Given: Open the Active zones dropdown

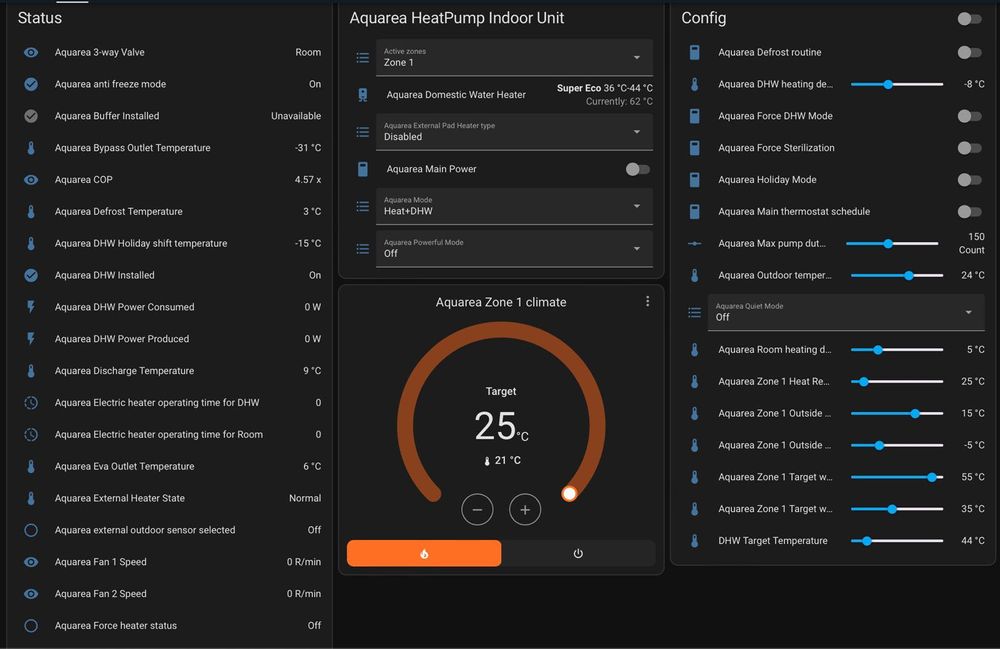Looking at the screenshot, I should 516,57.
